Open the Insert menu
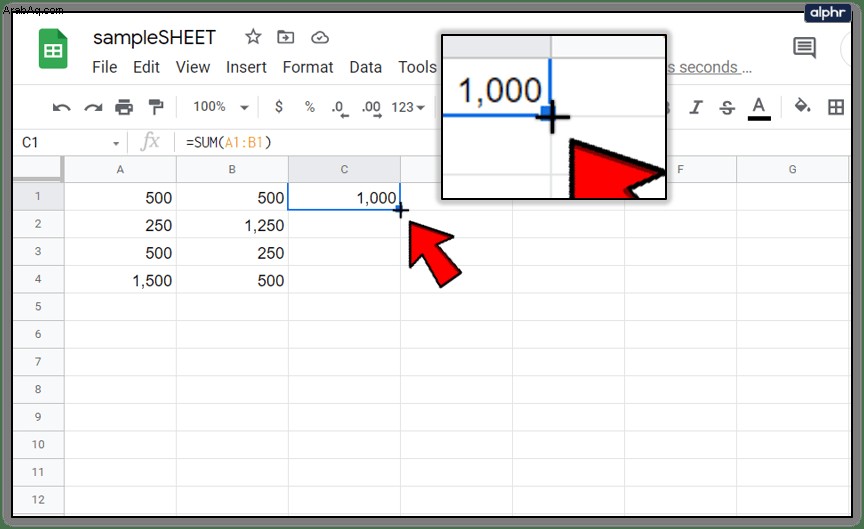This screenshot has height=529, width=864. coord(246,67)
